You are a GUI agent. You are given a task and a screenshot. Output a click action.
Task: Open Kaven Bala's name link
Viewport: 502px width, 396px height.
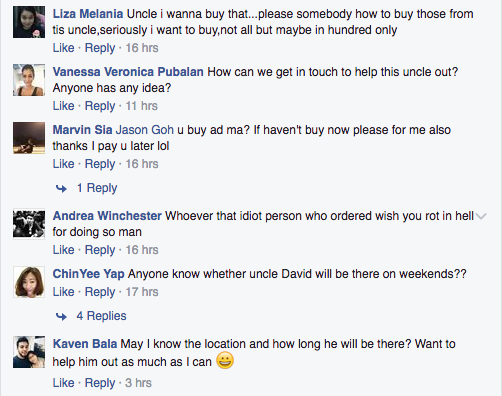[85, 344]
